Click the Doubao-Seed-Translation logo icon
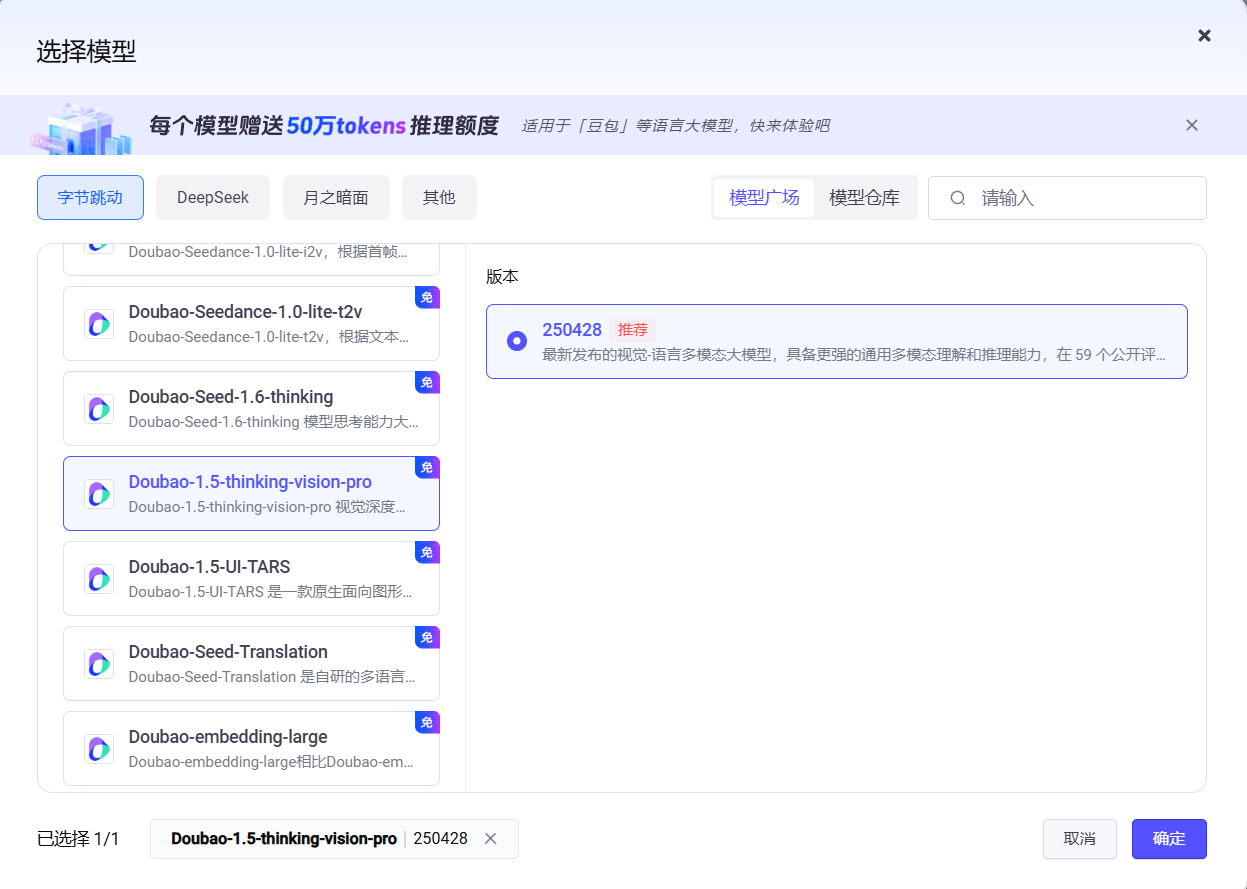1247x889 pixels. (99, 664)
